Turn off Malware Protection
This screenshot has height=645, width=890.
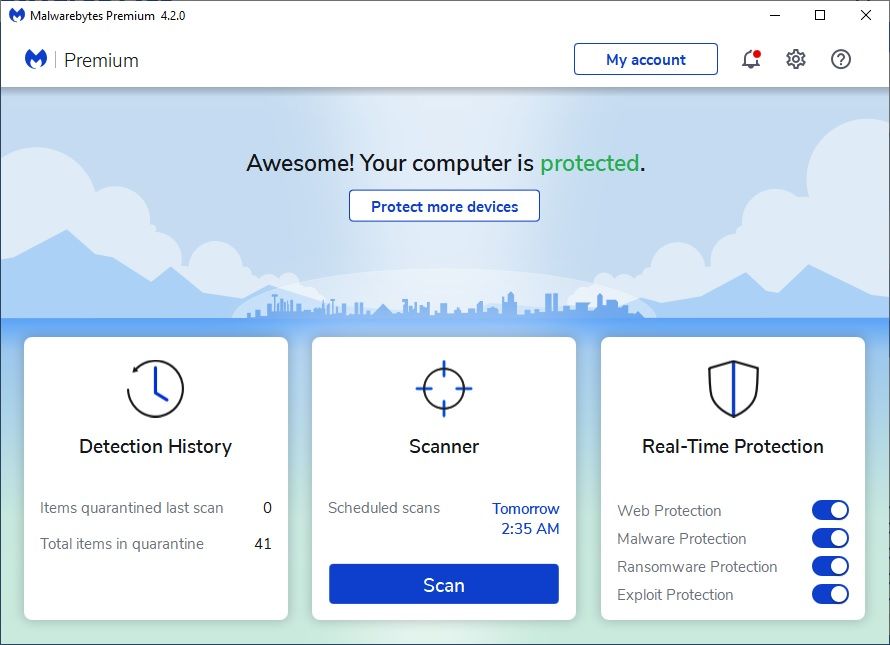click(830, 538)
